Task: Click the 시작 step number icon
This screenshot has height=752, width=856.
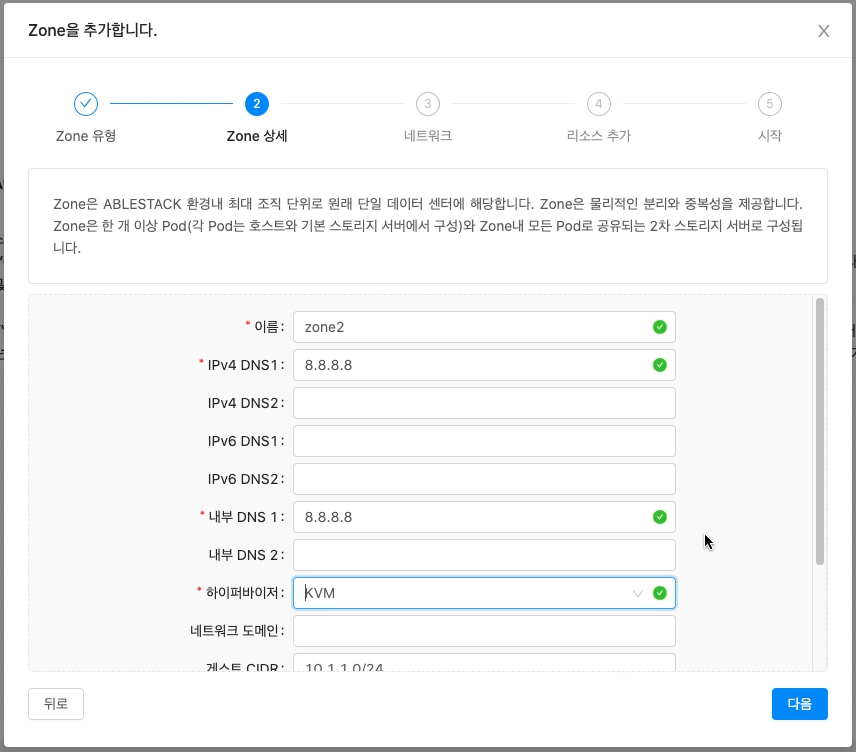Action: pos(769,103)
